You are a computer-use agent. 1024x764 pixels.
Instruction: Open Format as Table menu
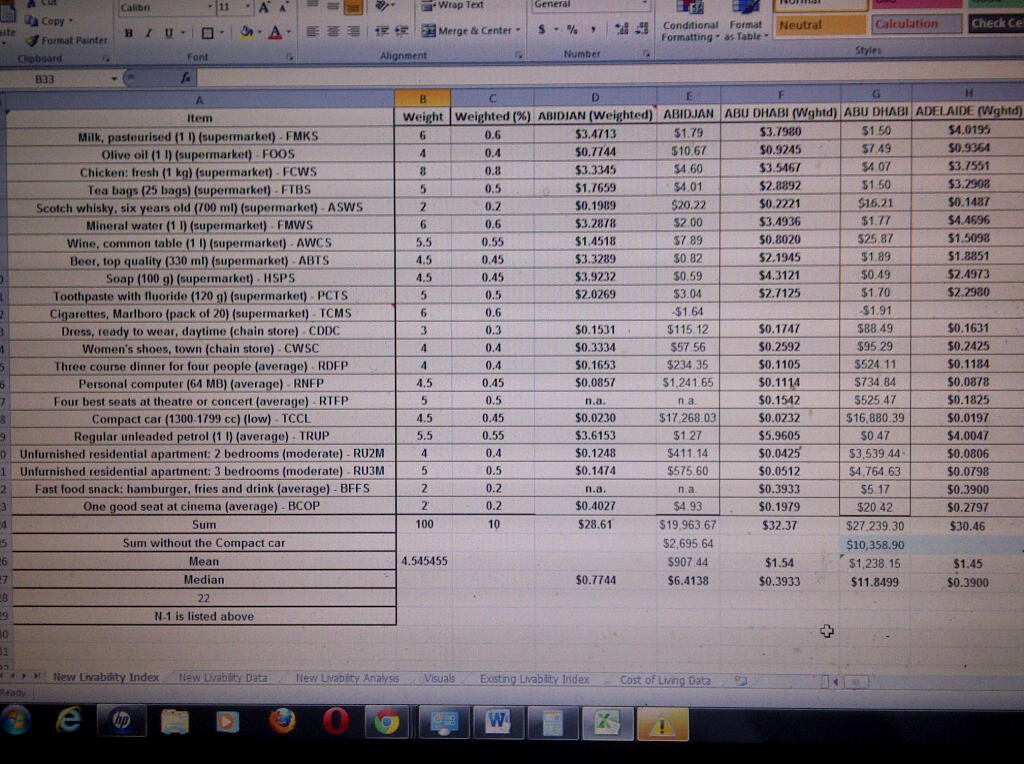point(746,21)
